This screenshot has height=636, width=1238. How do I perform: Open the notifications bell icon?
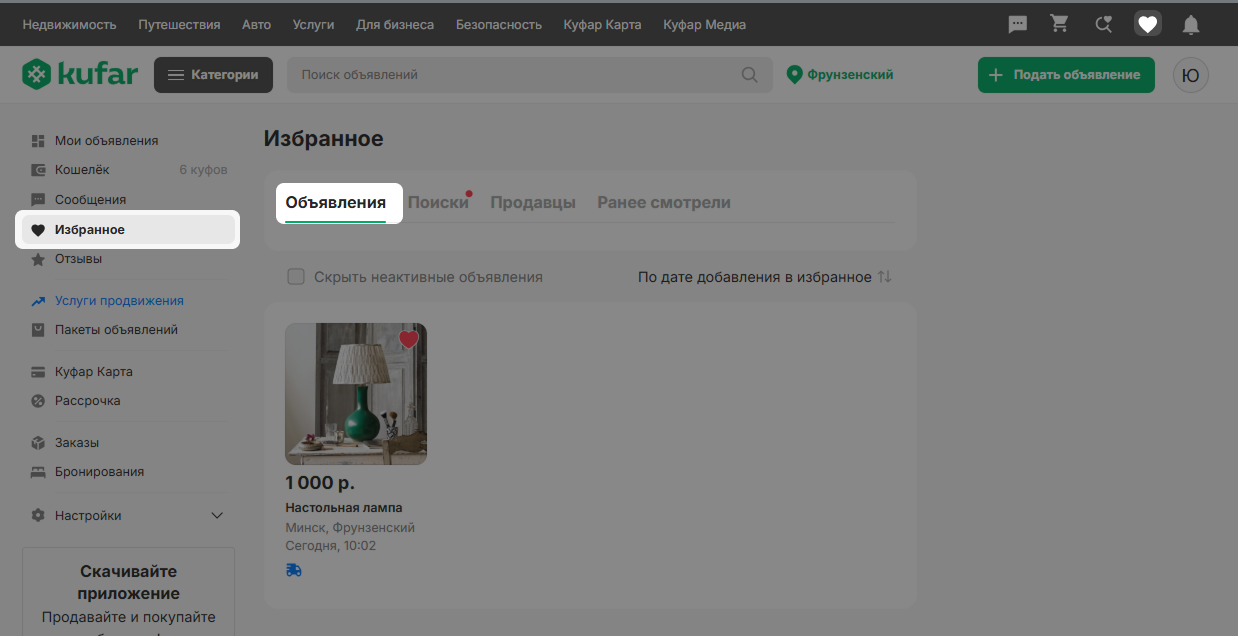tap(1191, 24)
